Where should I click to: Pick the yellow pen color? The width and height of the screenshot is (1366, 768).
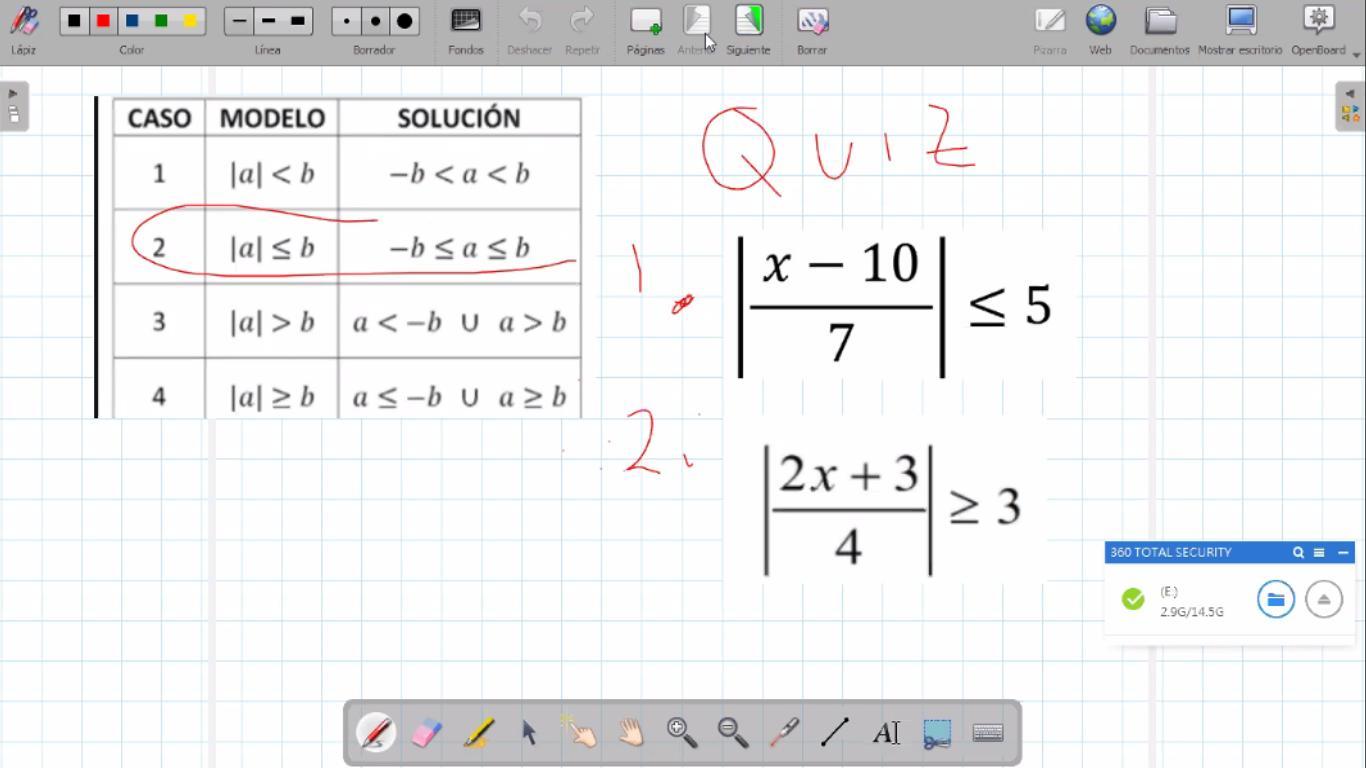tap(190, 21)
